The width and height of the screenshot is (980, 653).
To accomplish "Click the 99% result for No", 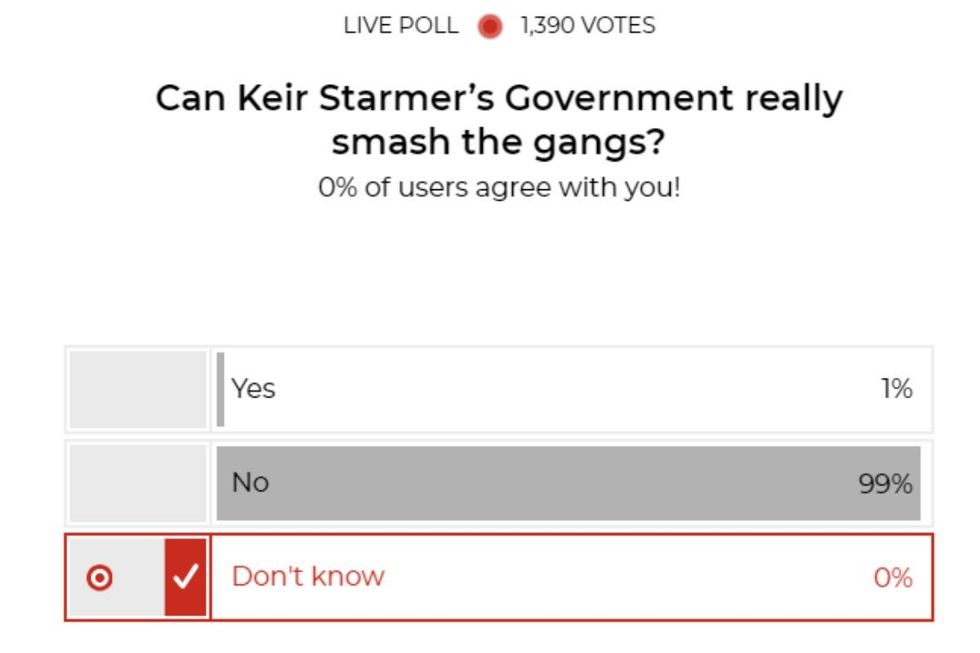I will tap(885, 484).
